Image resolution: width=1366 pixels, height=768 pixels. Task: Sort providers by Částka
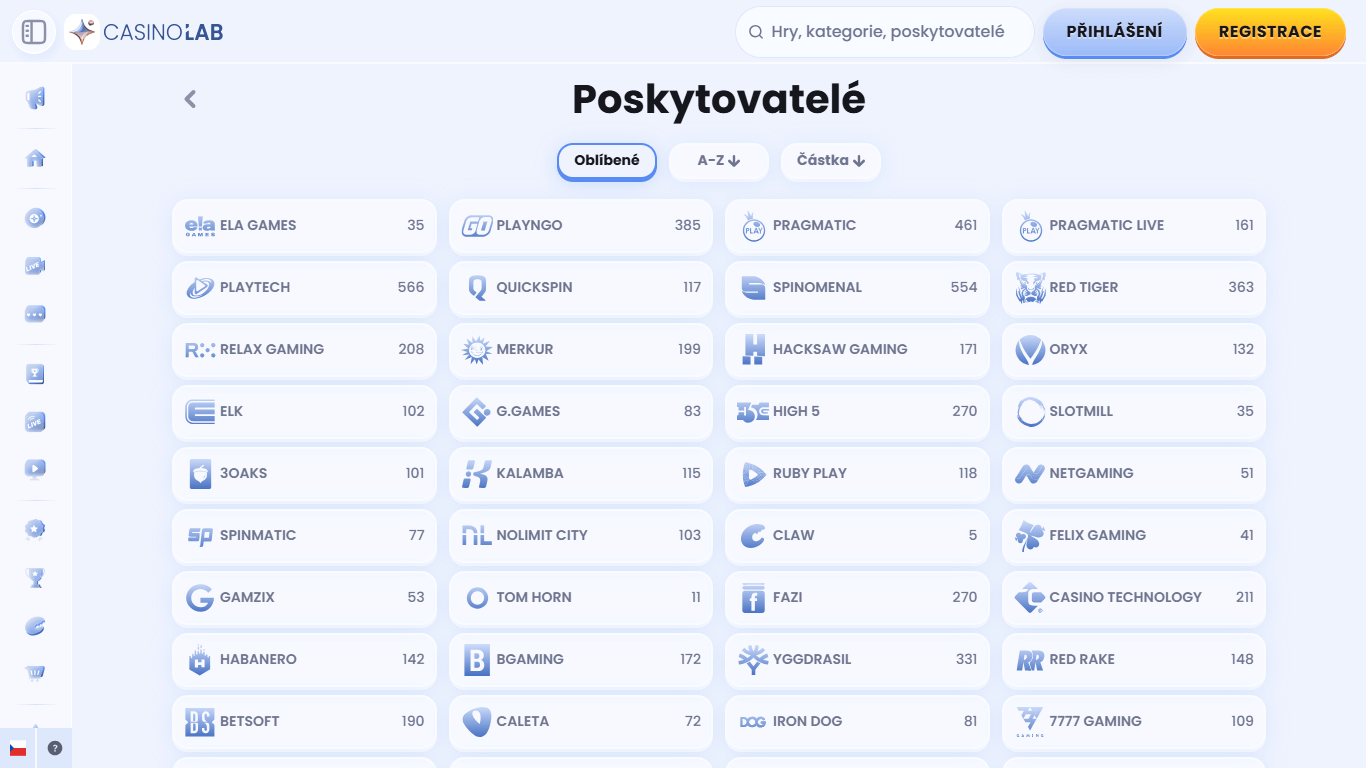[x=831, y=161]
